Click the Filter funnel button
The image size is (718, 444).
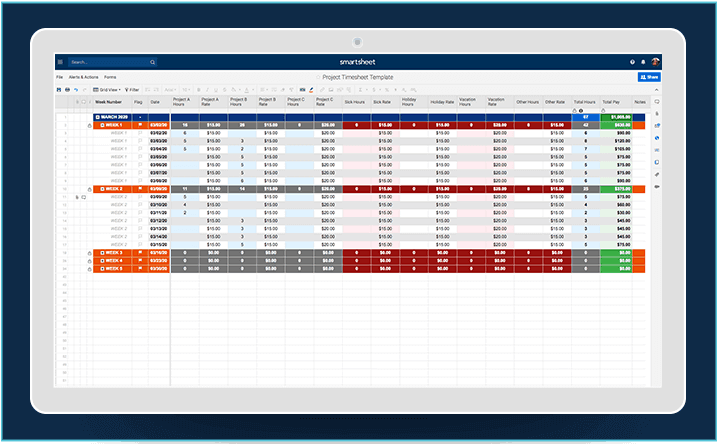coord(132,89)
